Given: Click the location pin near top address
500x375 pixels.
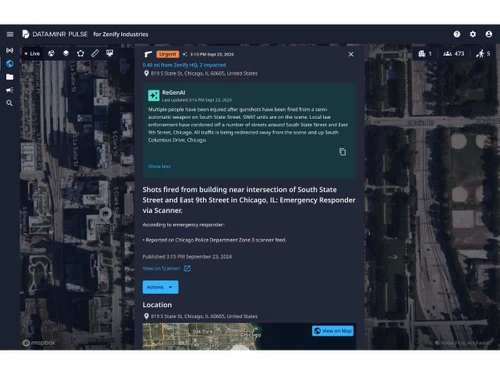Looking at the screenshot, I should (x=146, y=73).
